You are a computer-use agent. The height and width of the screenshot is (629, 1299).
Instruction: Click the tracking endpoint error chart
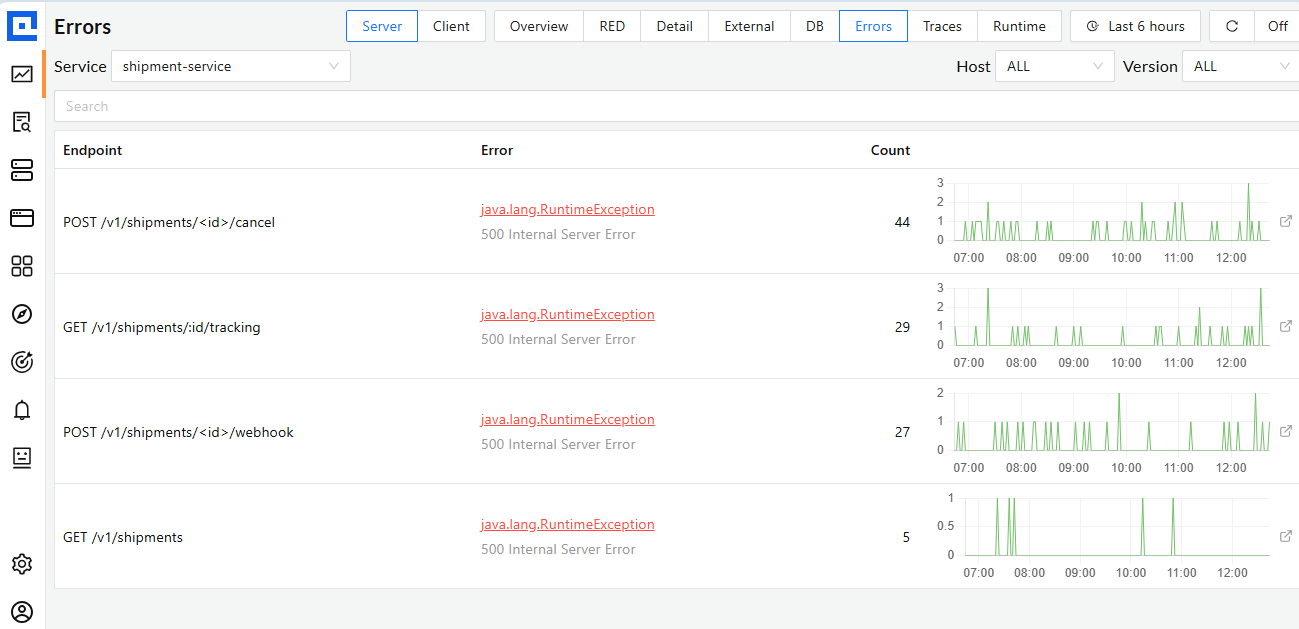[x=1104, y=326]
